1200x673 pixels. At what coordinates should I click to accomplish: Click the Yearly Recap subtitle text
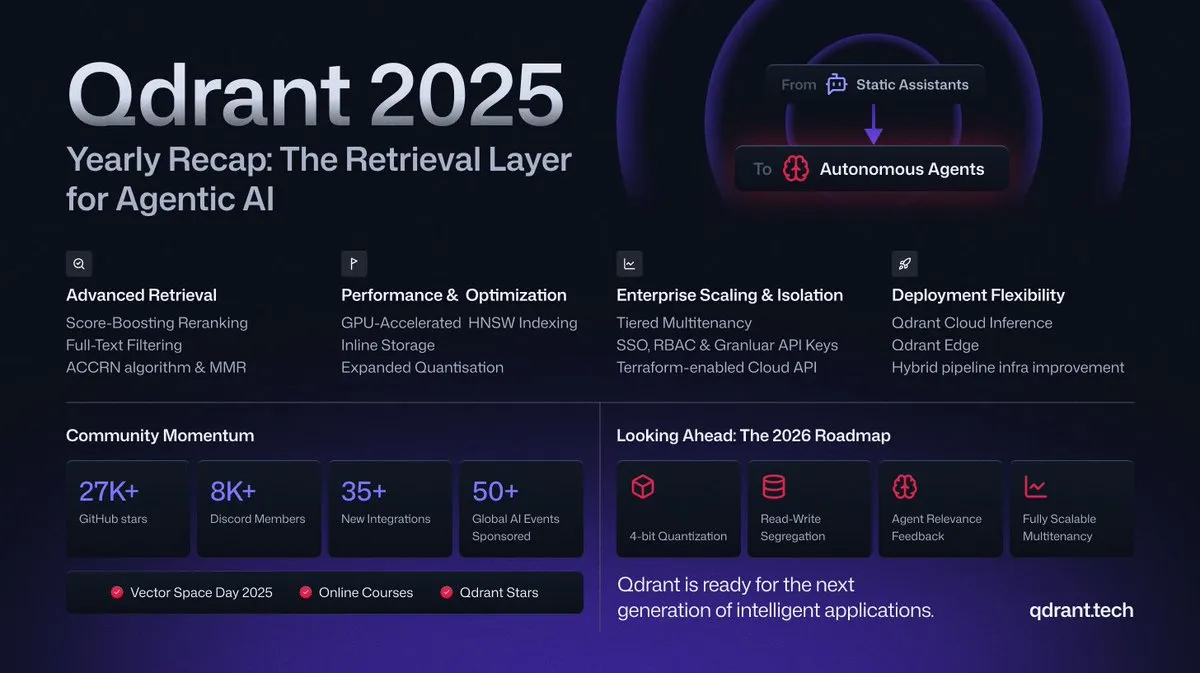[319, 177]
